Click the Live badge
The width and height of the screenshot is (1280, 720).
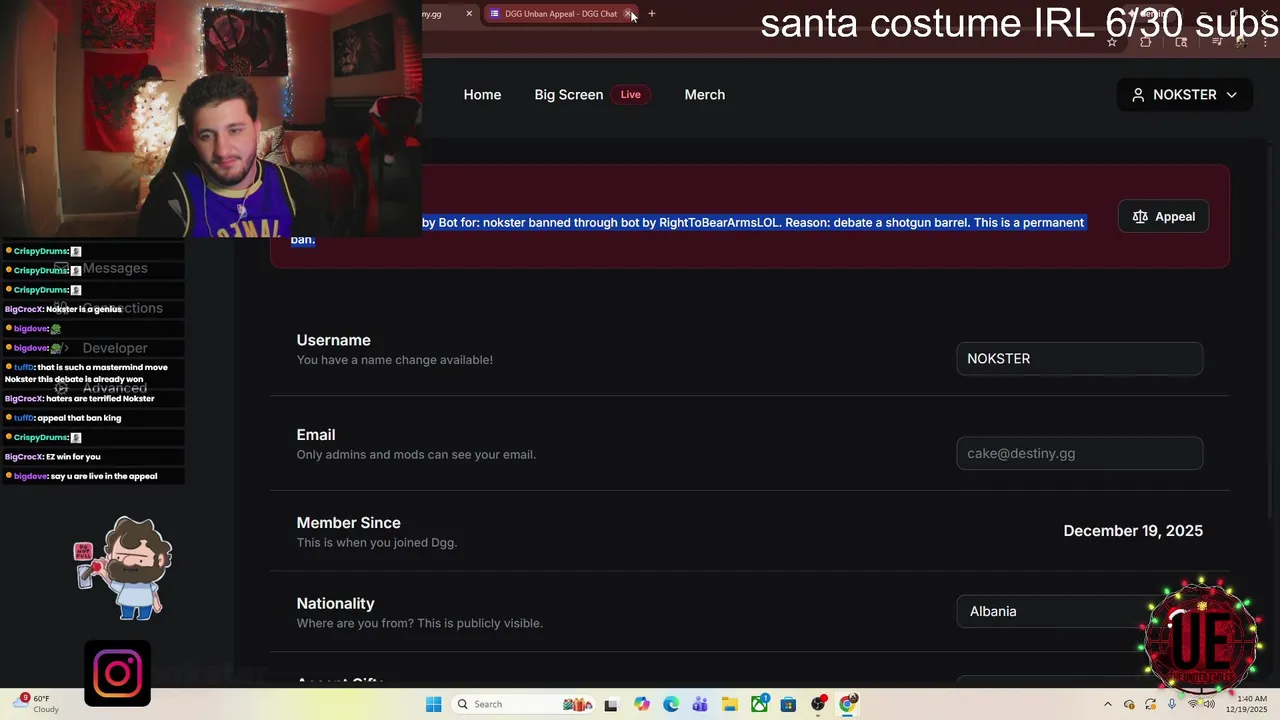(x=630, y=95)
